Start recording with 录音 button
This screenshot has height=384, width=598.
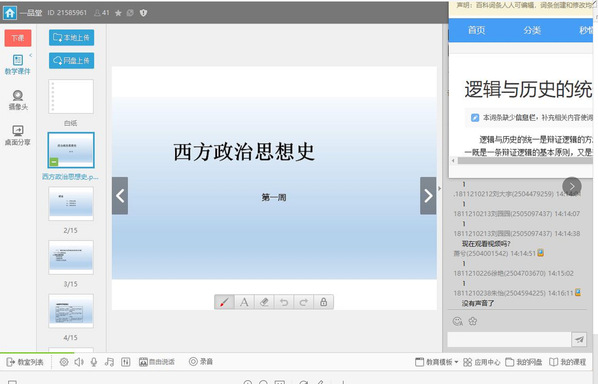201,362
